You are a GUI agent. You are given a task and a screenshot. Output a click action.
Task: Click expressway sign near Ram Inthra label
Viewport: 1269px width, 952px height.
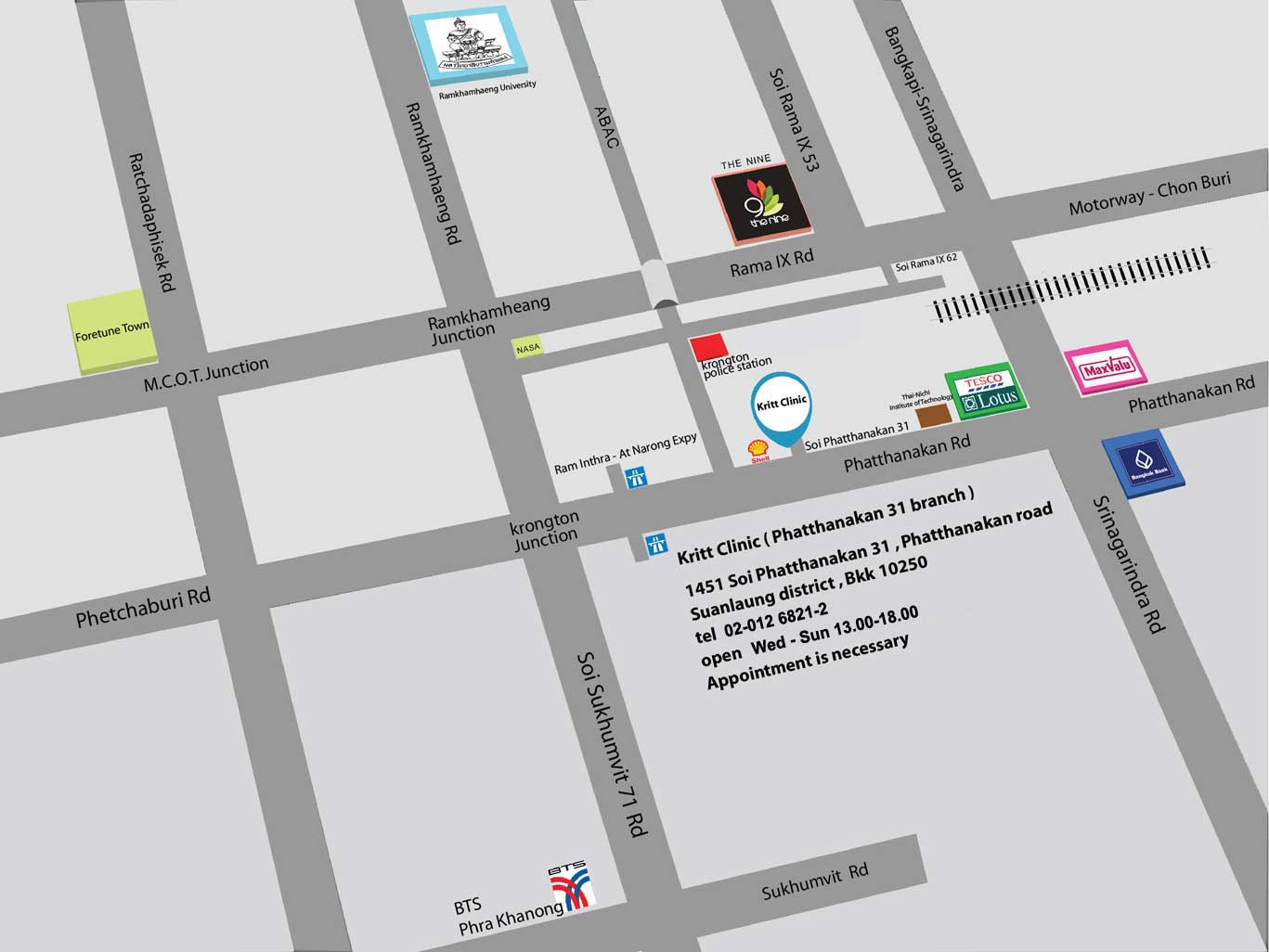point(637,478)
